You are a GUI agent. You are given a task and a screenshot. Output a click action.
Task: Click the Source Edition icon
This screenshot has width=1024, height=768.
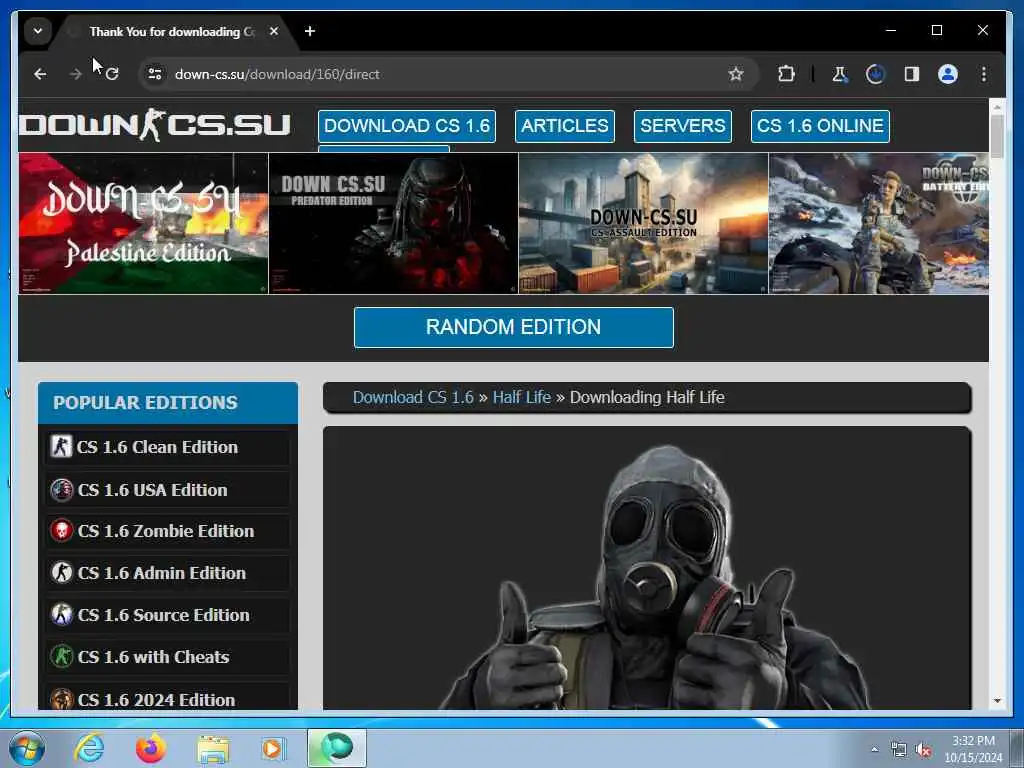(x=61, y=615)
